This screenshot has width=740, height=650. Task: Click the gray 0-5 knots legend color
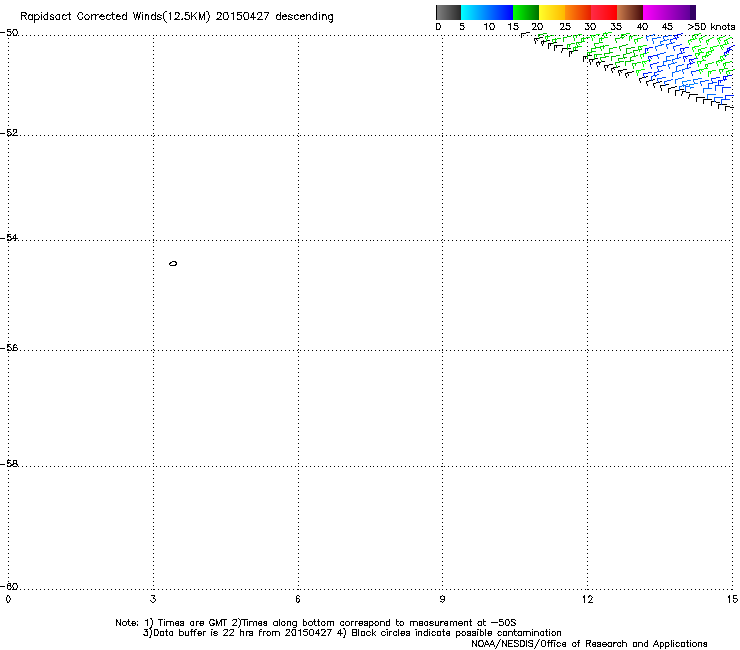(448, 12)
